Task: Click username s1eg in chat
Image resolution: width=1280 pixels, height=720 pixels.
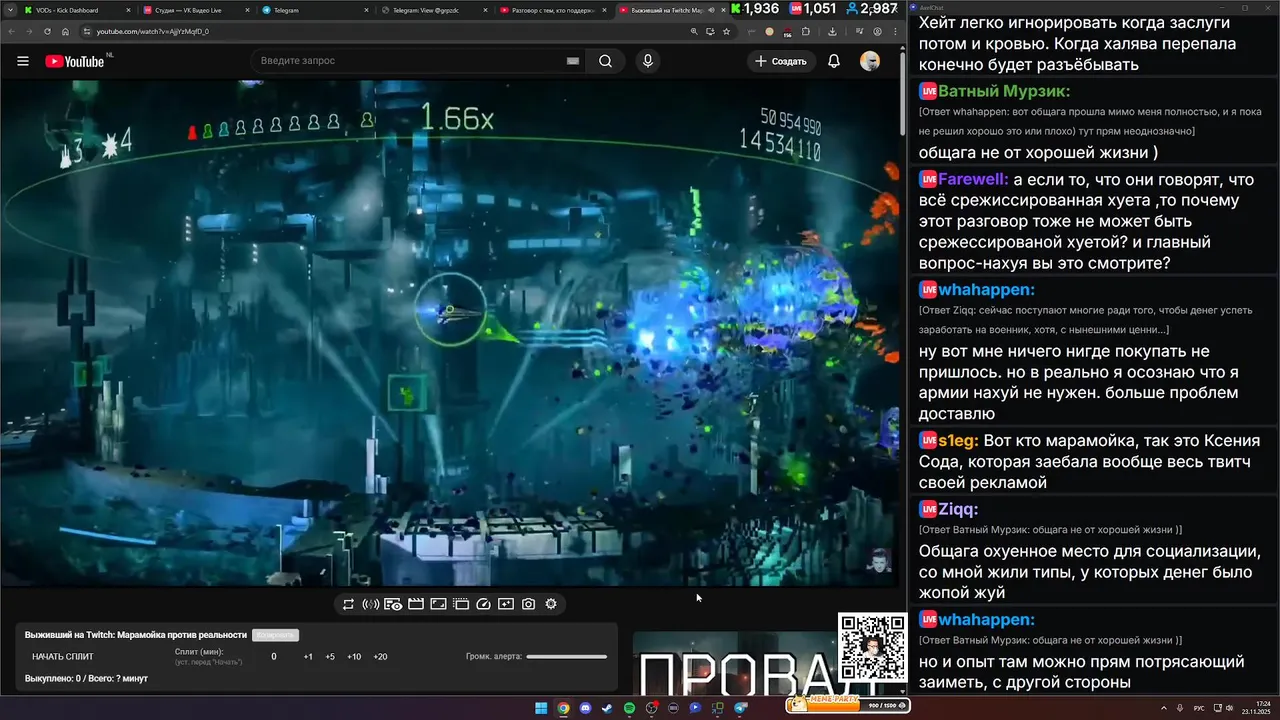Action: [x=958, y=441]
